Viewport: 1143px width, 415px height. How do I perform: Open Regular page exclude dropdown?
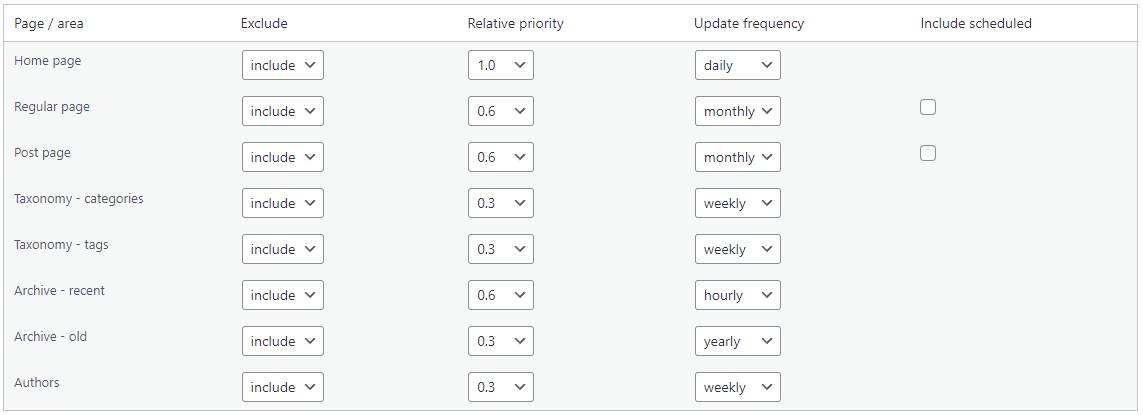pyautogui.click(x=282, y=112)
